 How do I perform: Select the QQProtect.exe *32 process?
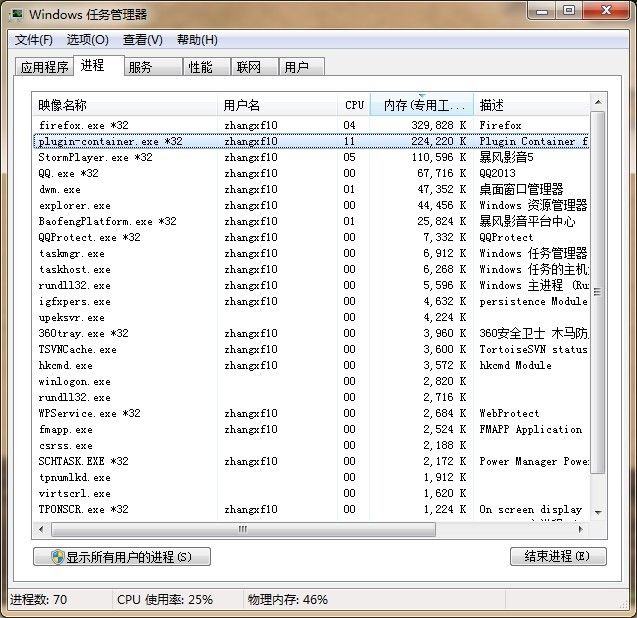coord(311,237)
